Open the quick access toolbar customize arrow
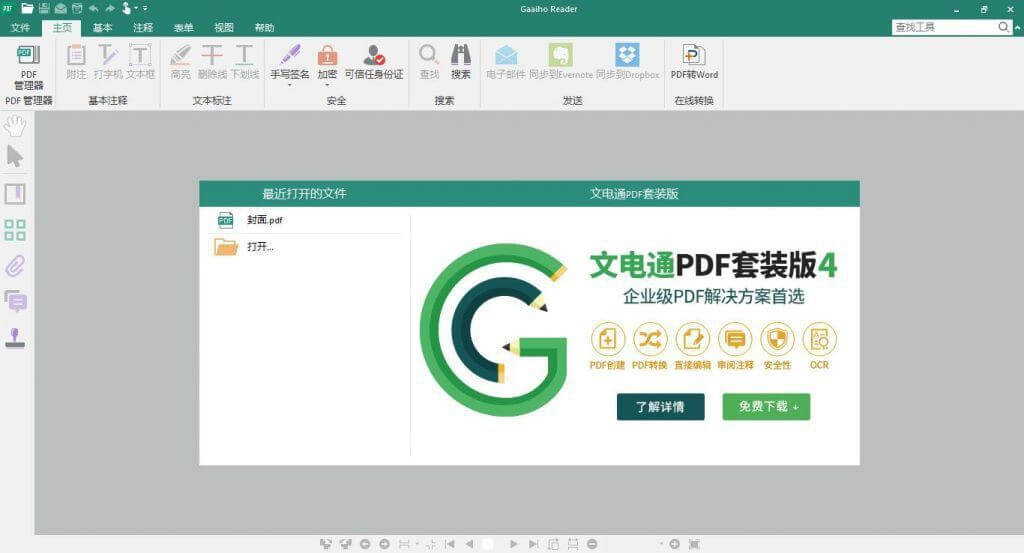The image size is (1024, 553). pyautogui.click(x=145, y=8)
